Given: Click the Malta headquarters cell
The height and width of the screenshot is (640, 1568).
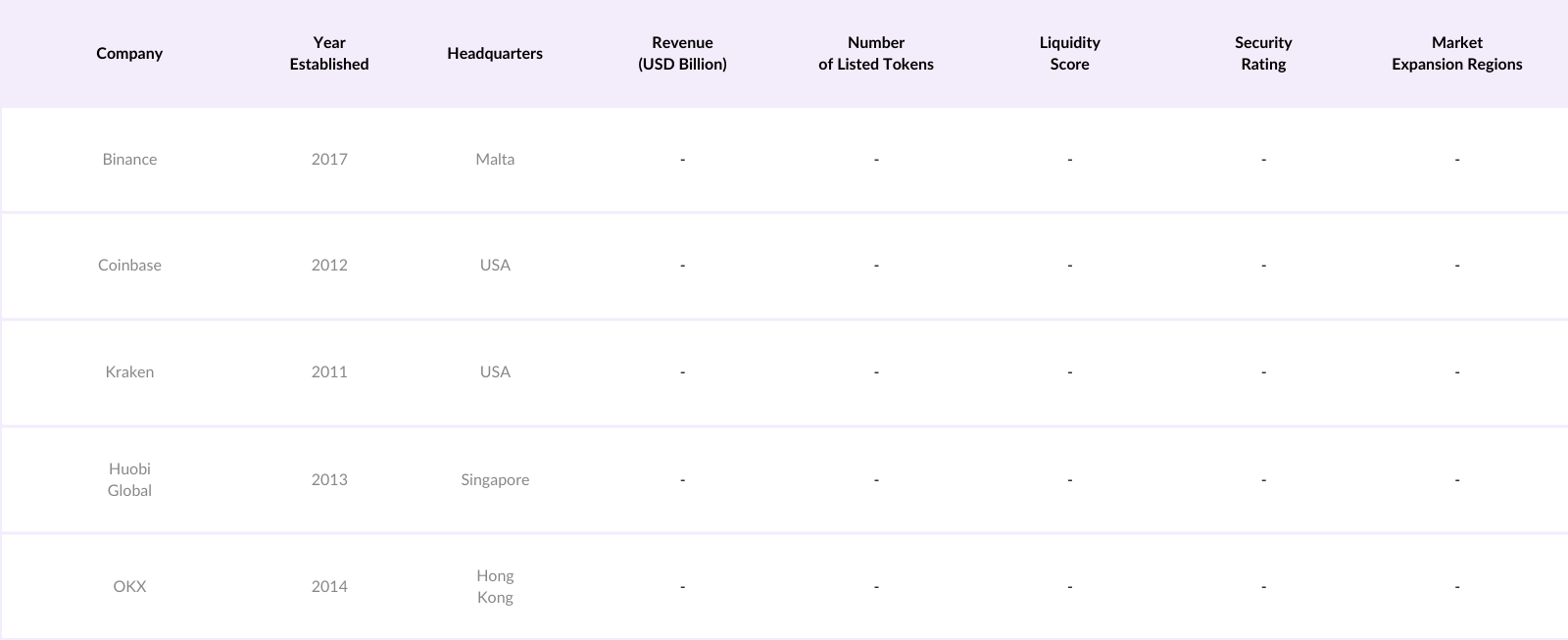Looking at the screenshot, I should (x=495, y=160).
